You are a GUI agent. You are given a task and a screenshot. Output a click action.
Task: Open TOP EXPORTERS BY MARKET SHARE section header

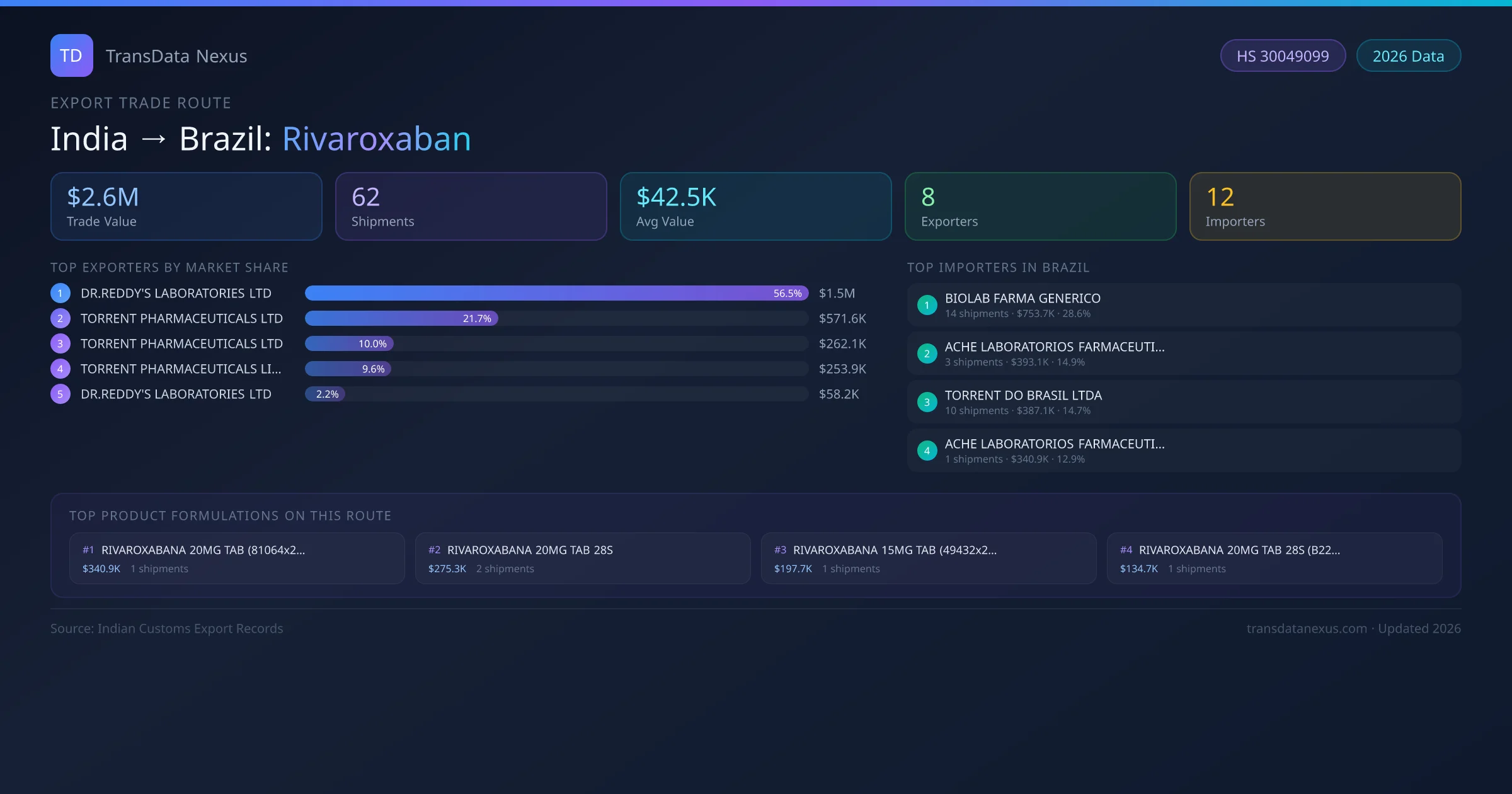click(x=169, y=267)
